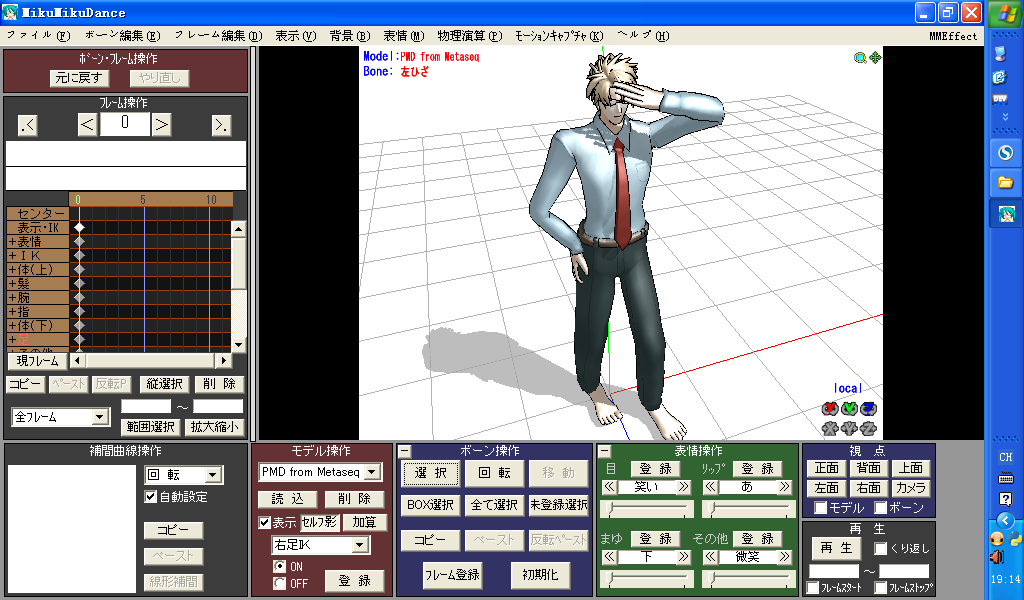Click the green Y-axis rotation handle icon

[x=849, y=409]
